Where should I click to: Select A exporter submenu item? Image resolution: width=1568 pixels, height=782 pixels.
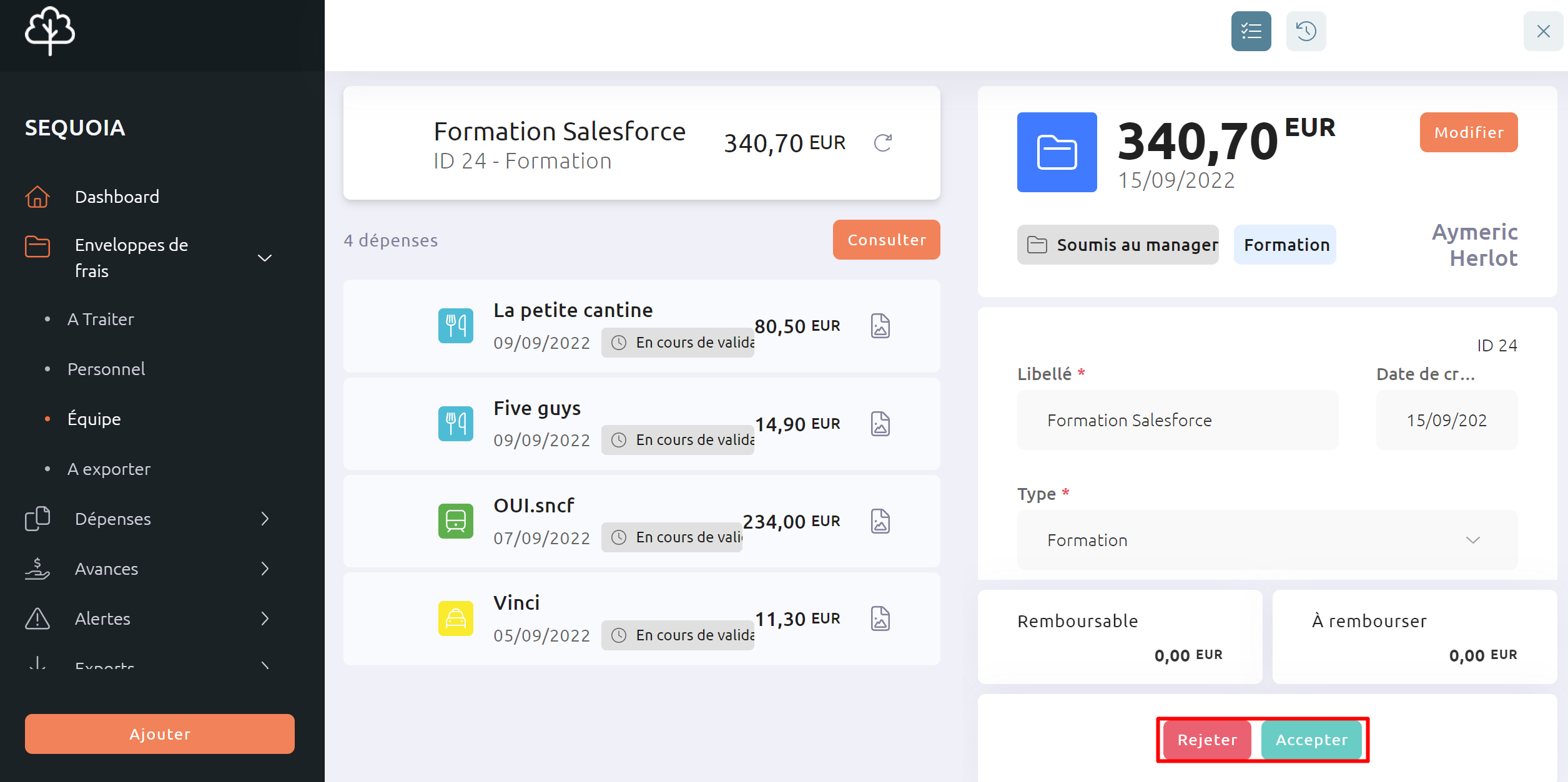click(109, 469)
